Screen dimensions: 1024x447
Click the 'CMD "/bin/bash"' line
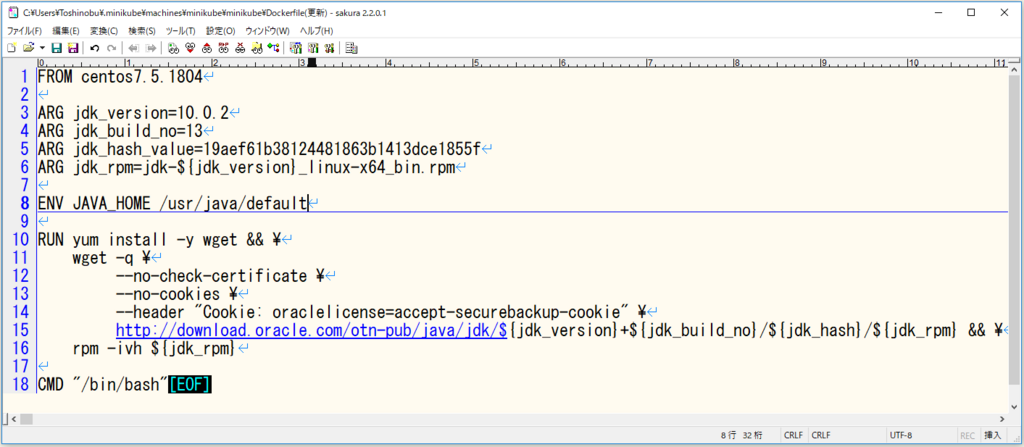click(103, 385)
